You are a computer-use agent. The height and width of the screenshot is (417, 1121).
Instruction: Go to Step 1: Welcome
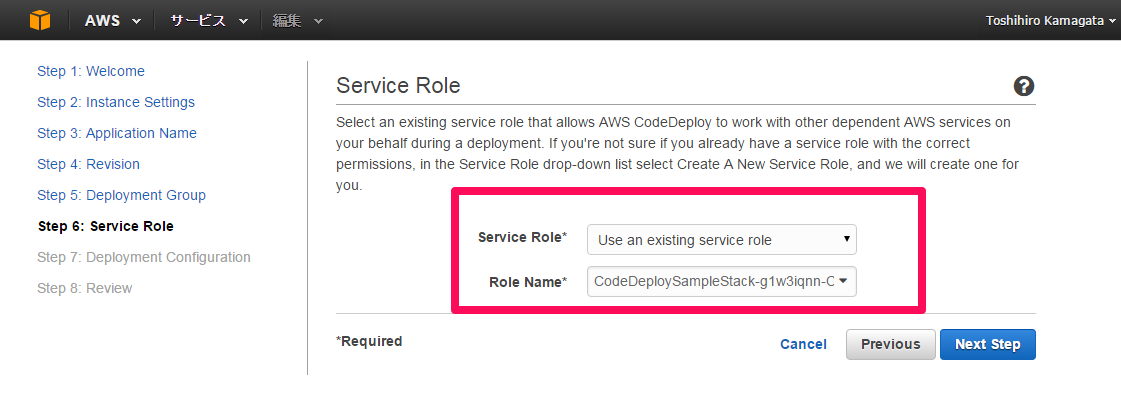[91, 71]
